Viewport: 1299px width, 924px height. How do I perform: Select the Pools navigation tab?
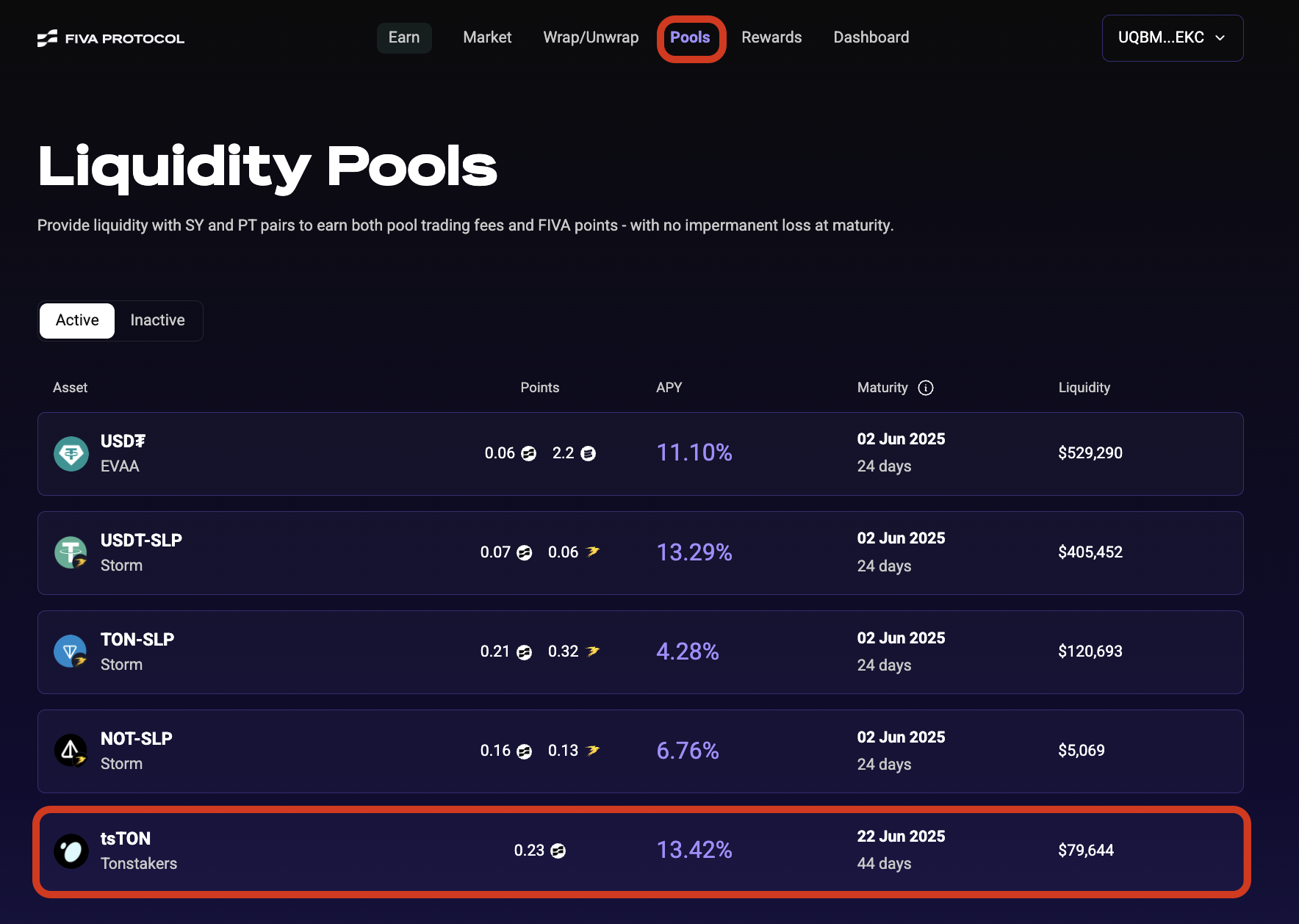tap(690, 37)
